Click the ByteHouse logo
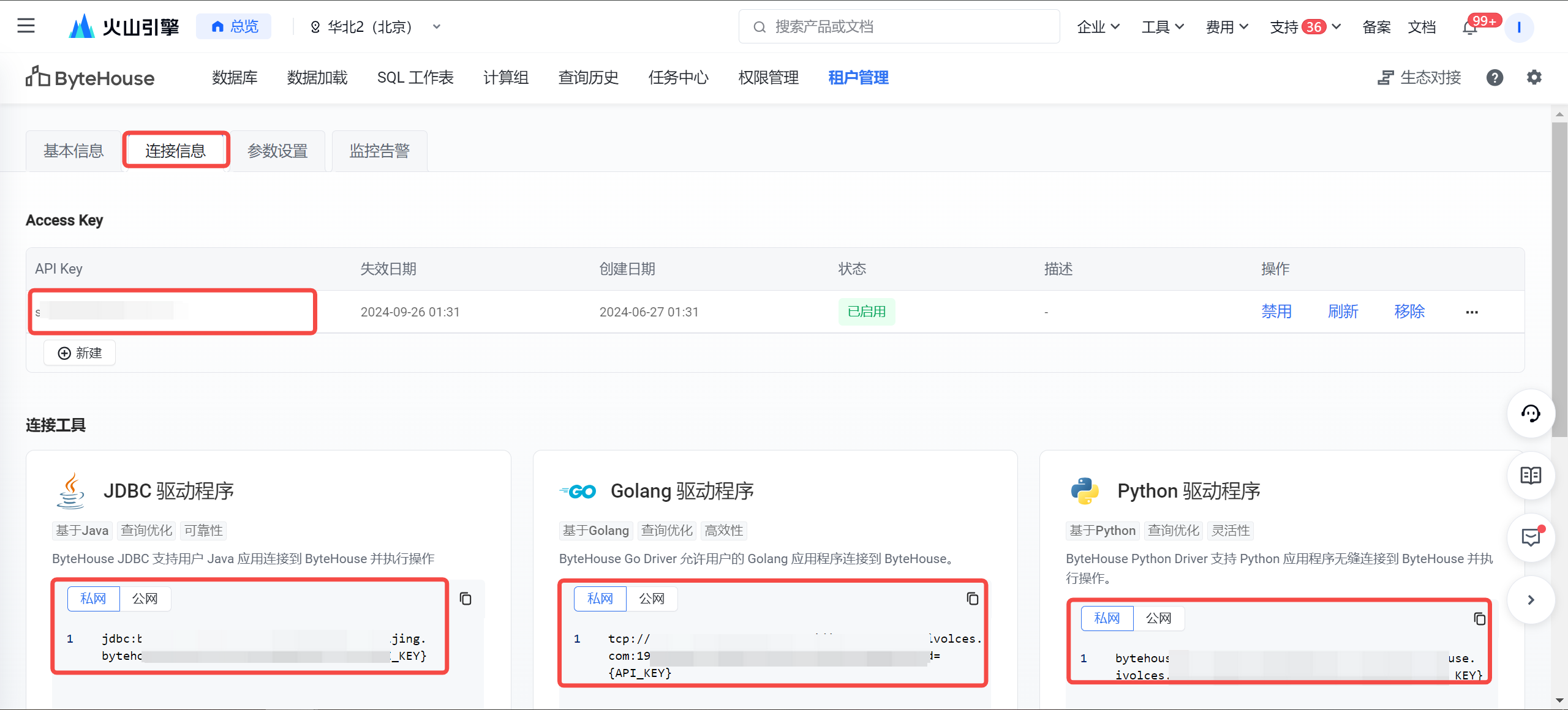The image size is (1568, 710). [x=90, y=78]
